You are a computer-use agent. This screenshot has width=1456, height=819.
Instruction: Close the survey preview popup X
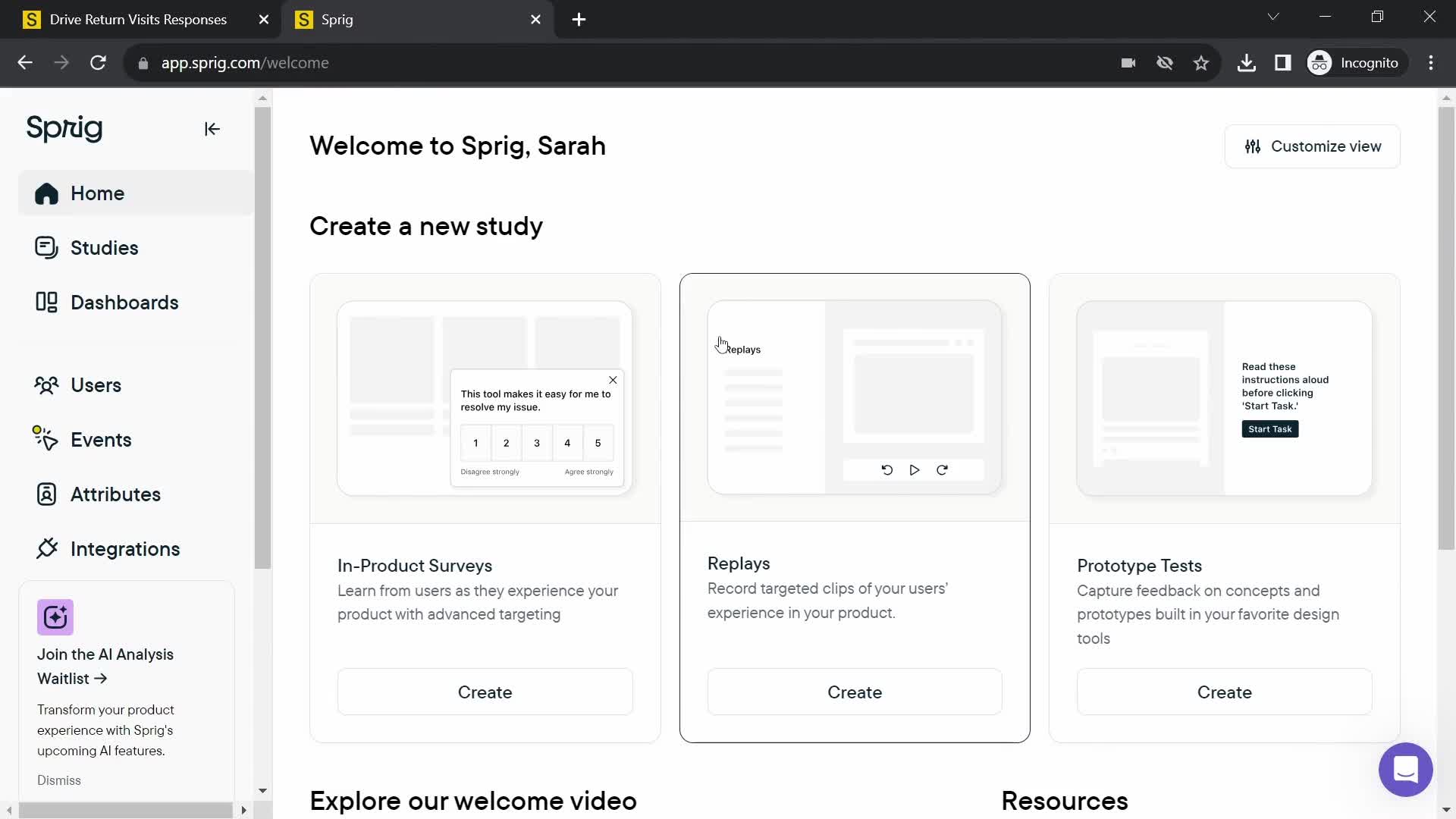[x=613, y=380]
